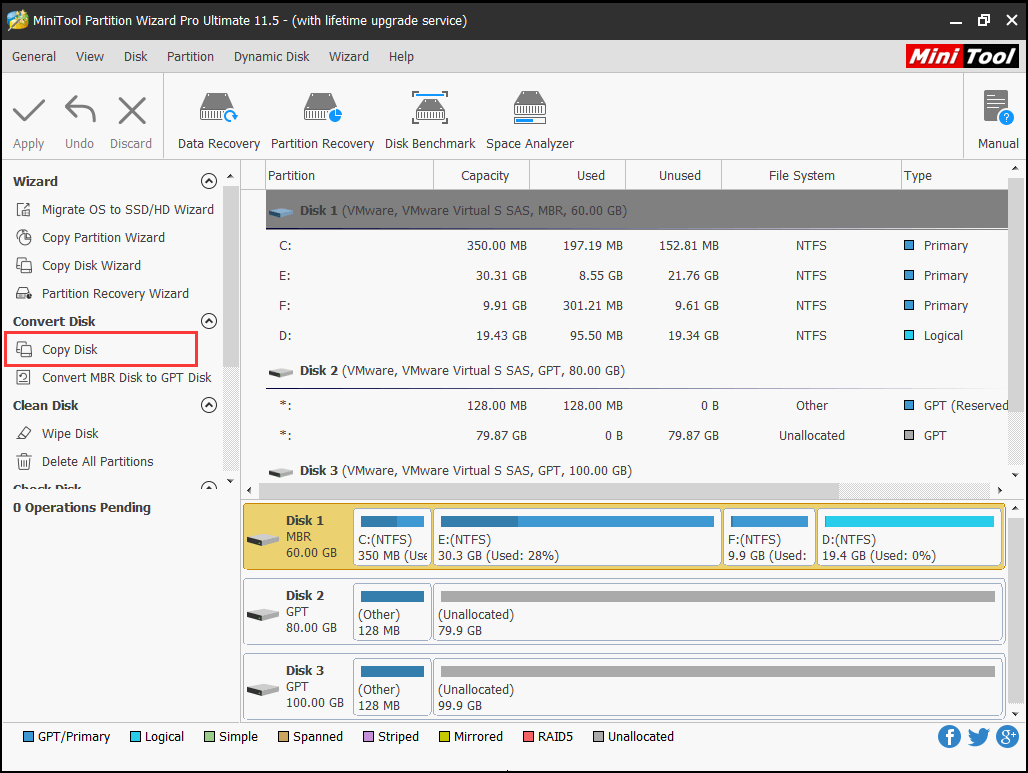Click Partition Recovery Wizard link
The height and width of the screenshot is (773, 1028).
(115, 294)
